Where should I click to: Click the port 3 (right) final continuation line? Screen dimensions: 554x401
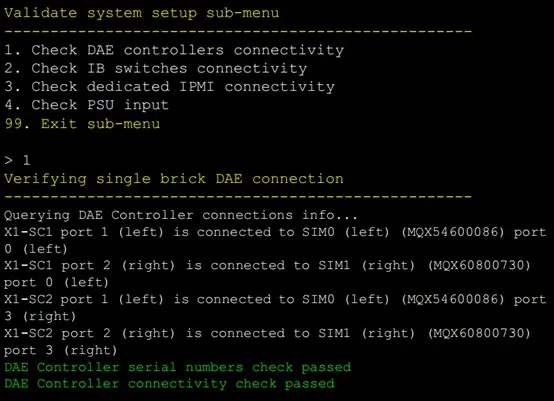coord(60,350)
